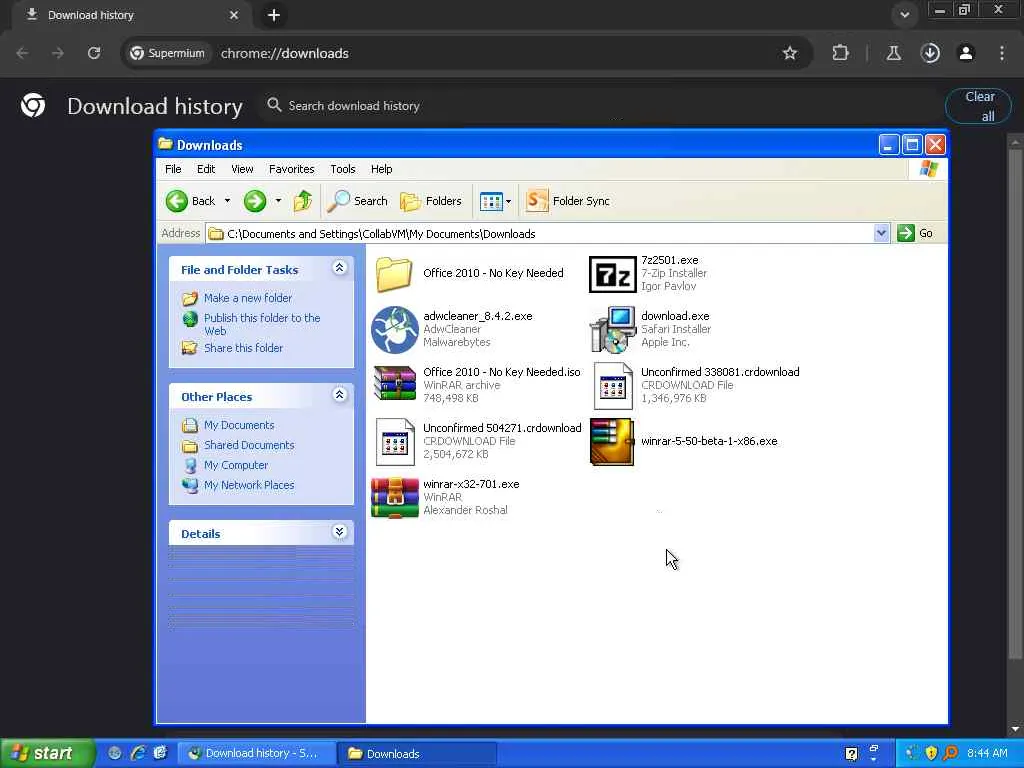Viewport: 1024px width, 768px height.
Task: Open the Forward button history dropdown arrow
Action: point(278,201)
